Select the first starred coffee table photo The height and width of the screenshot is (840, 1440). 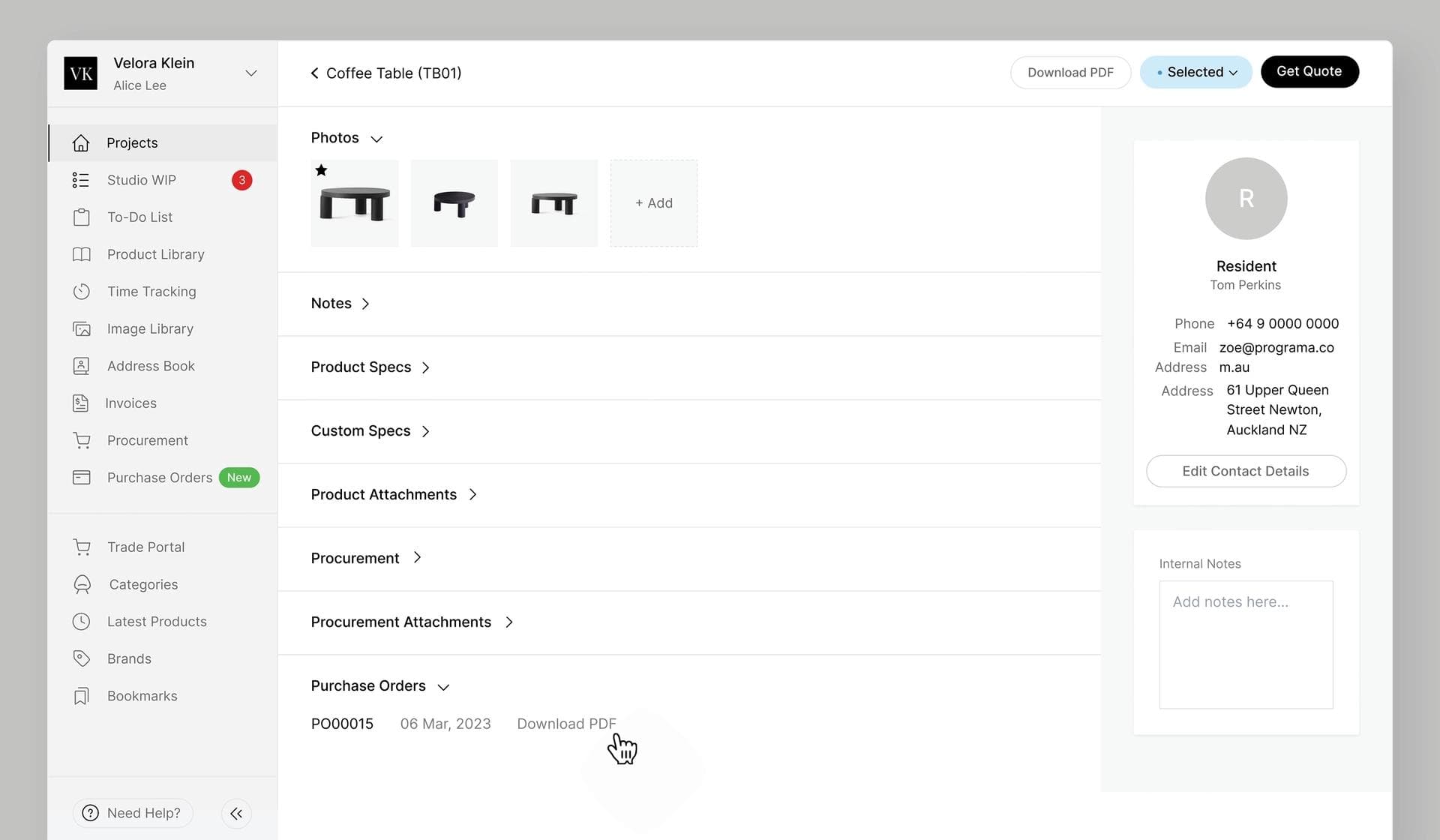(355, 203)
